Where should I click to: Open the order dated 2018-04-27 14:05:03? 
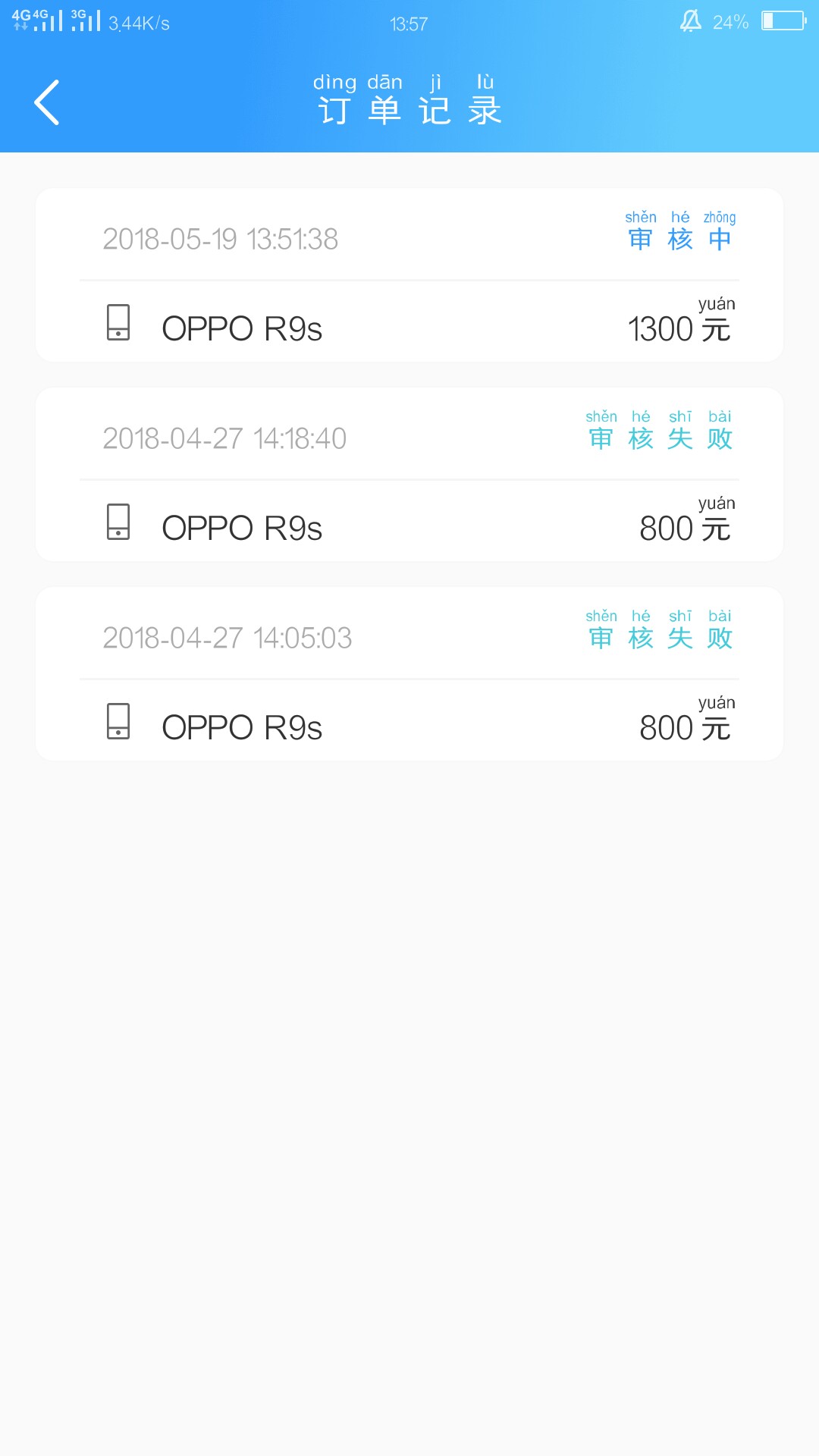coord(409,673)
